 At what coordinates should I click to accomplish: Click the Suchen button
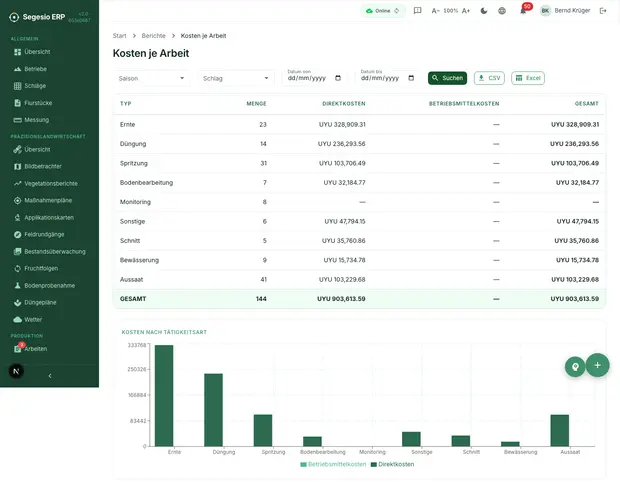pyautogui.click(x=447, y=78)
